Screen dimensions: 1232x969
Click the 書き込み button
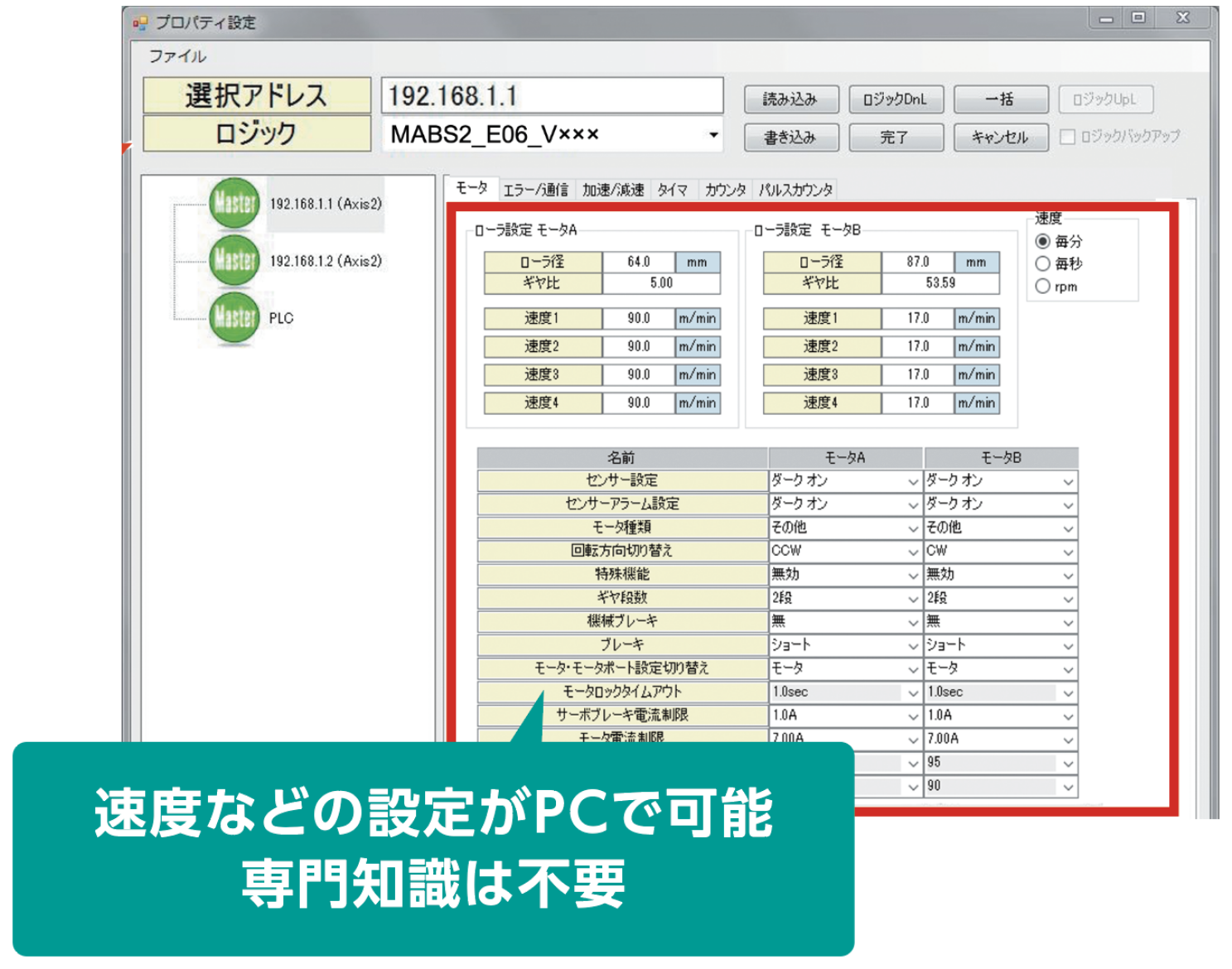click(790, 137)
